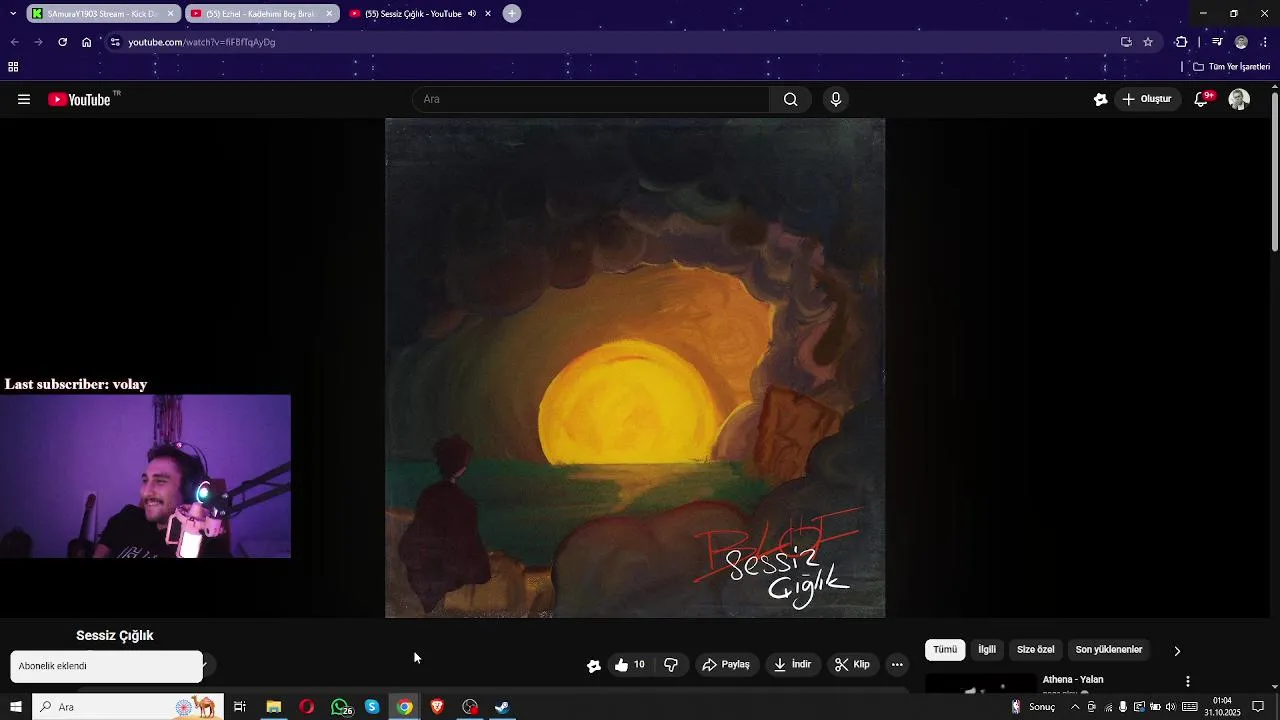Close the Ezhel tab
Image resolution: width=1280 pixels, height=720 pixels.
329,14
